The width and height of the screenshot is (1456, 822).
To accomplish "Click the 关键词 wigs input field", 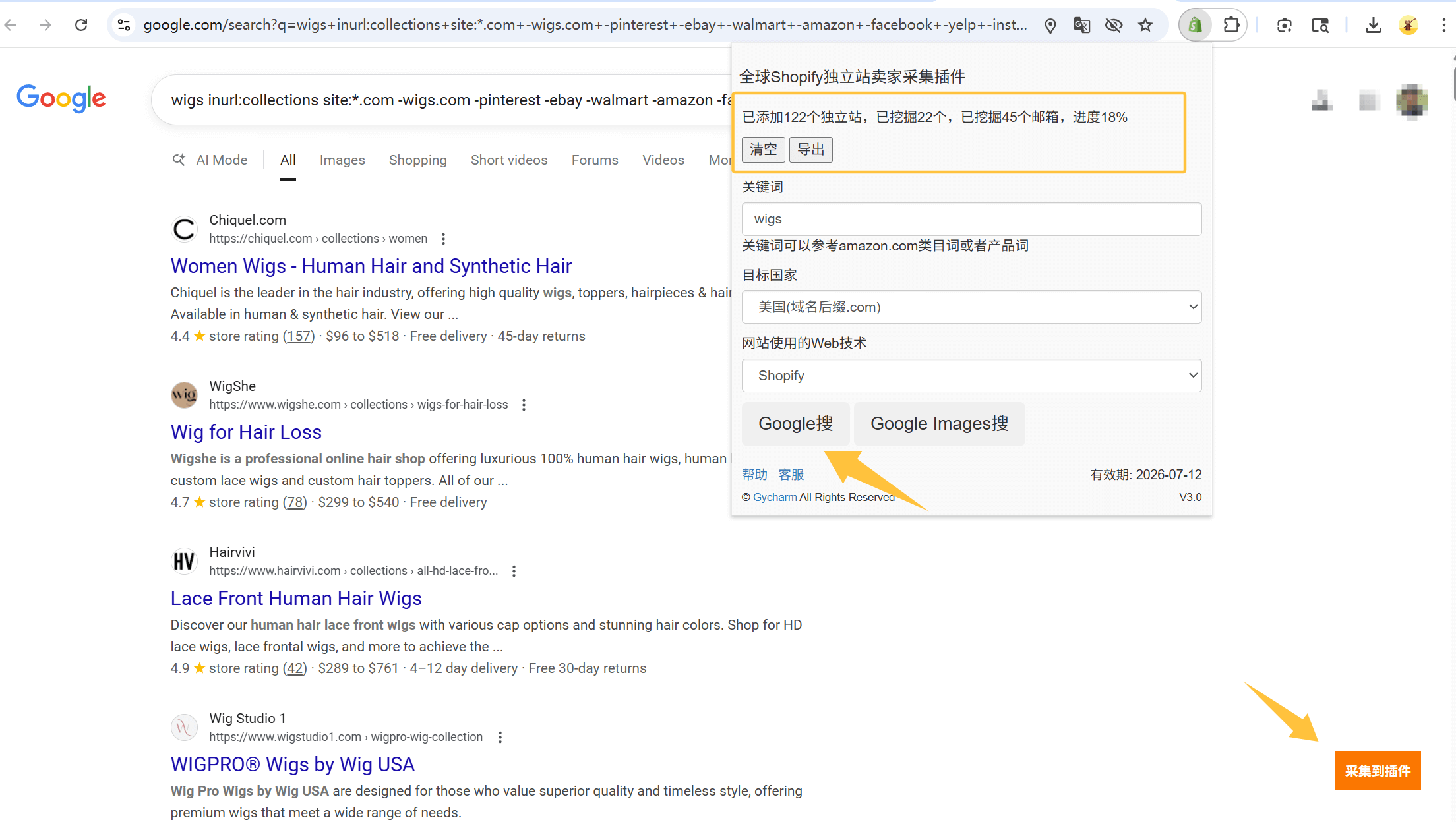I will tap(971, 219).
